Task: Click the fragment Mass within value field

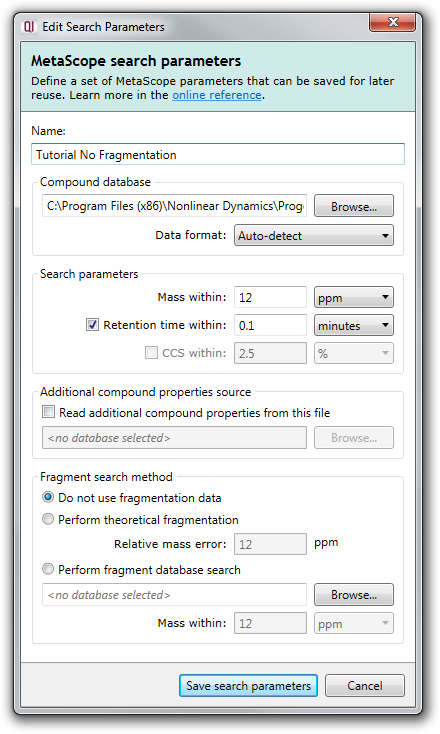Action: pos(270,623)
